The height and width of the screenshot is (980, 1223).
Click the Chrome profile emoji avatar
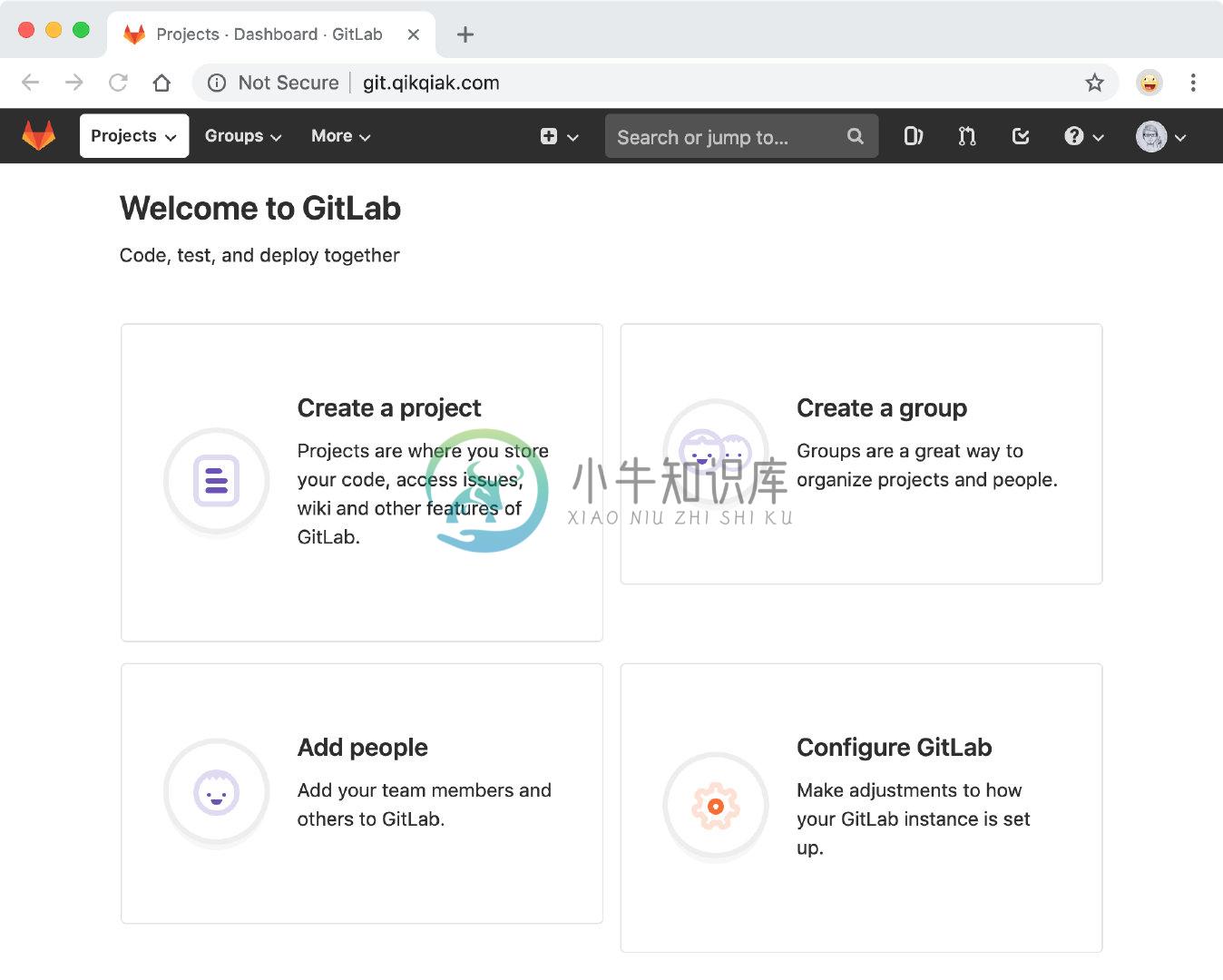1150,83
